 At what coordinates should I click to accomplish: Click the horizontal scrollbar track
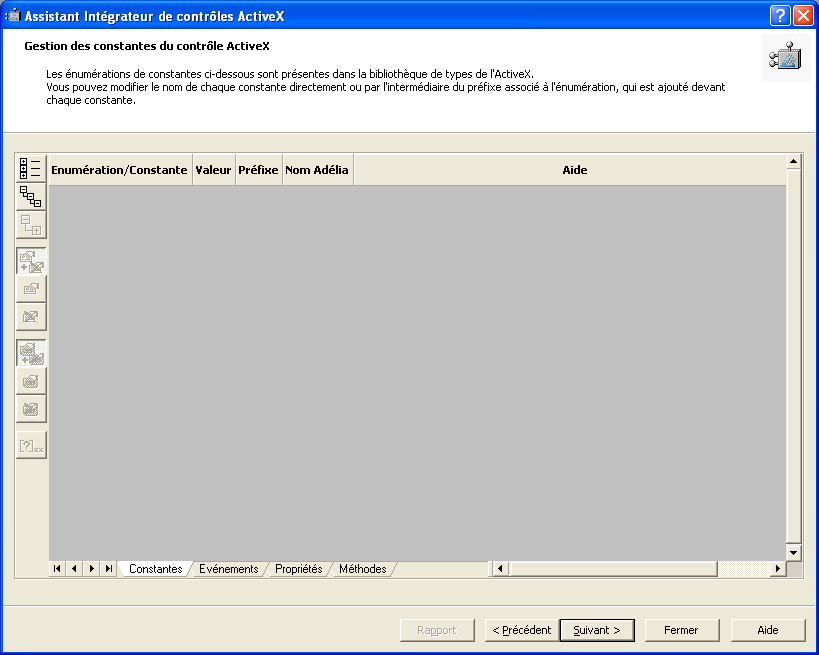(744, 569)
